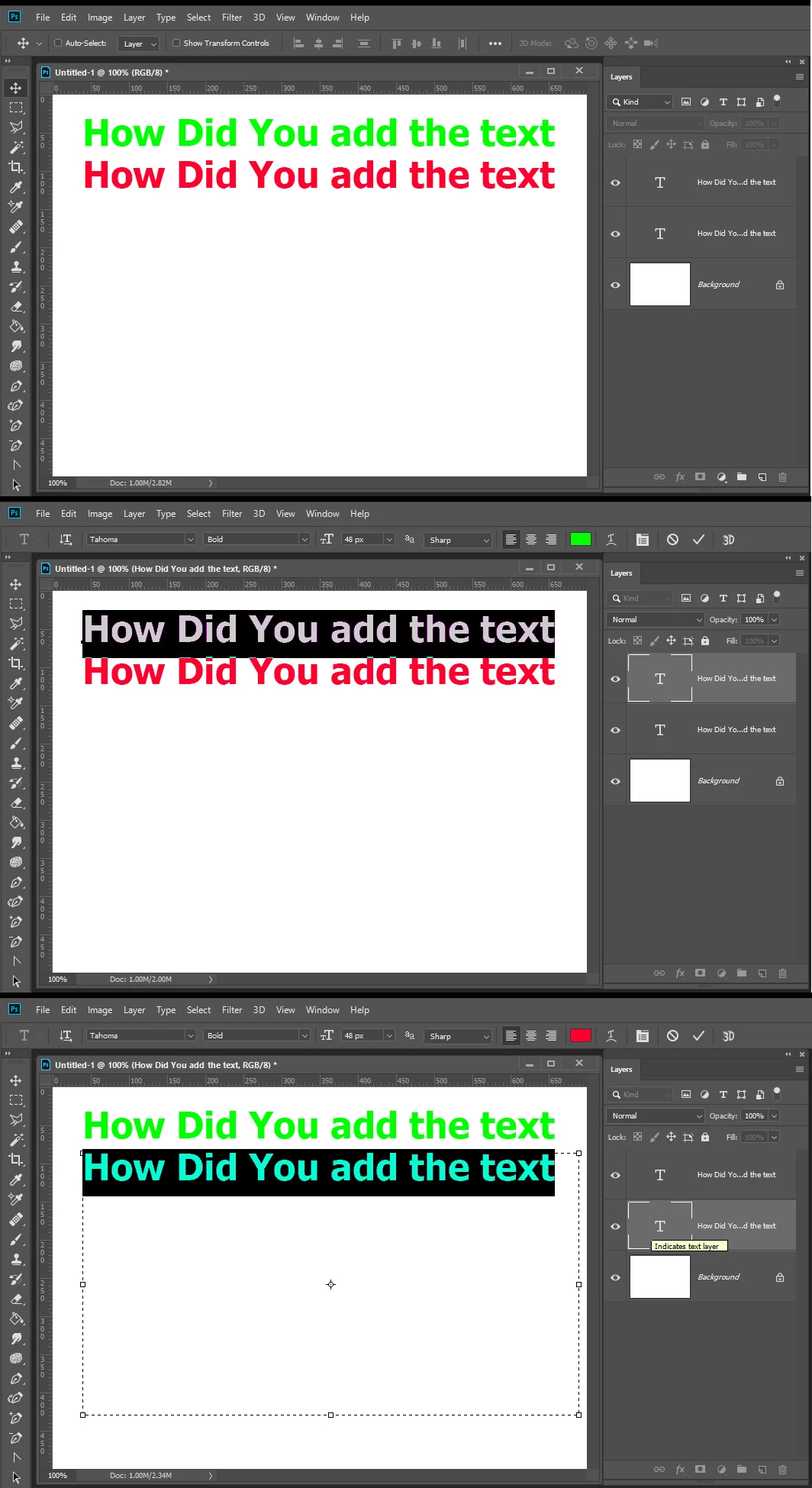The image size is (812, 1488).
Task: Click Lock all padlock icon in middle window Layers panel
Action: pos(704,641)
